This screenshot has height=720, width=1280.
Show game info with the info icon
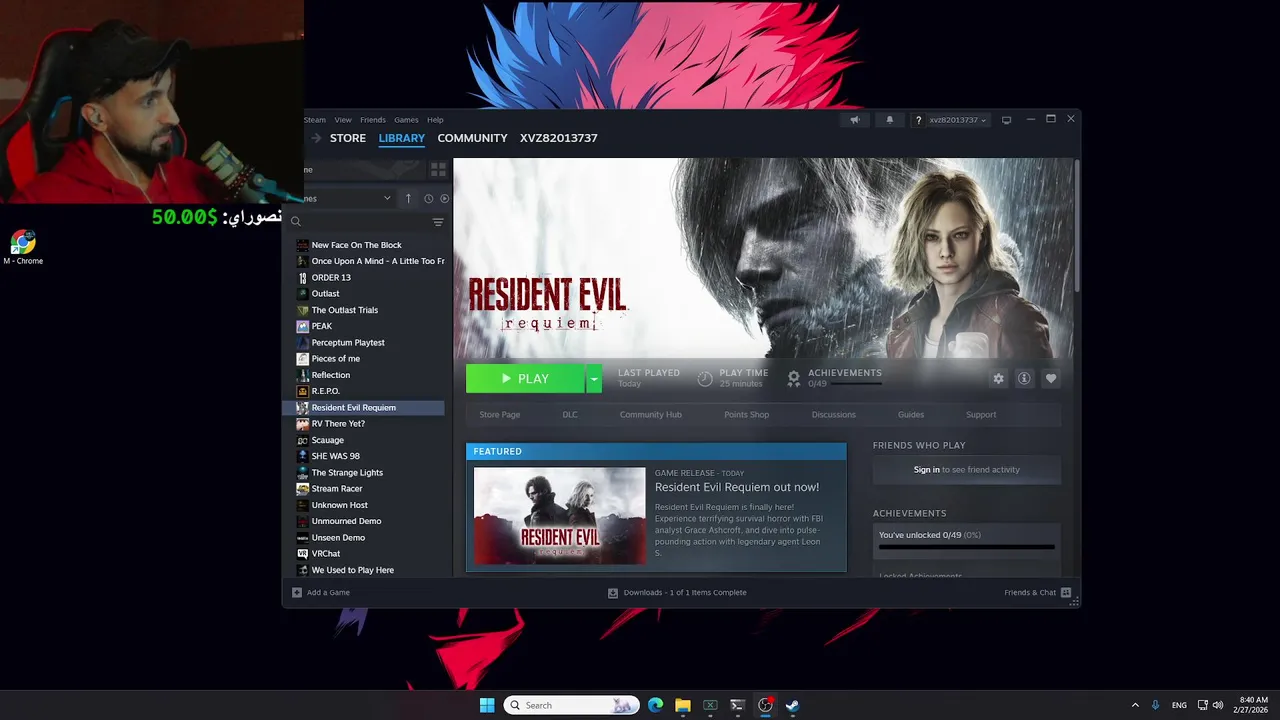pos(1024,378)
